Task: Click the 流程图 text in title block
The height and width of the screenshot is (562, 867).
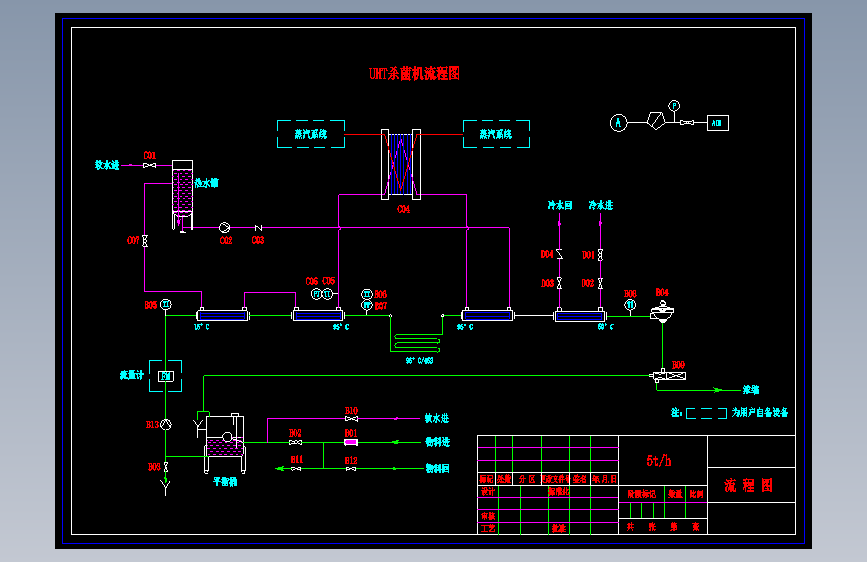Action: point(749,485)
